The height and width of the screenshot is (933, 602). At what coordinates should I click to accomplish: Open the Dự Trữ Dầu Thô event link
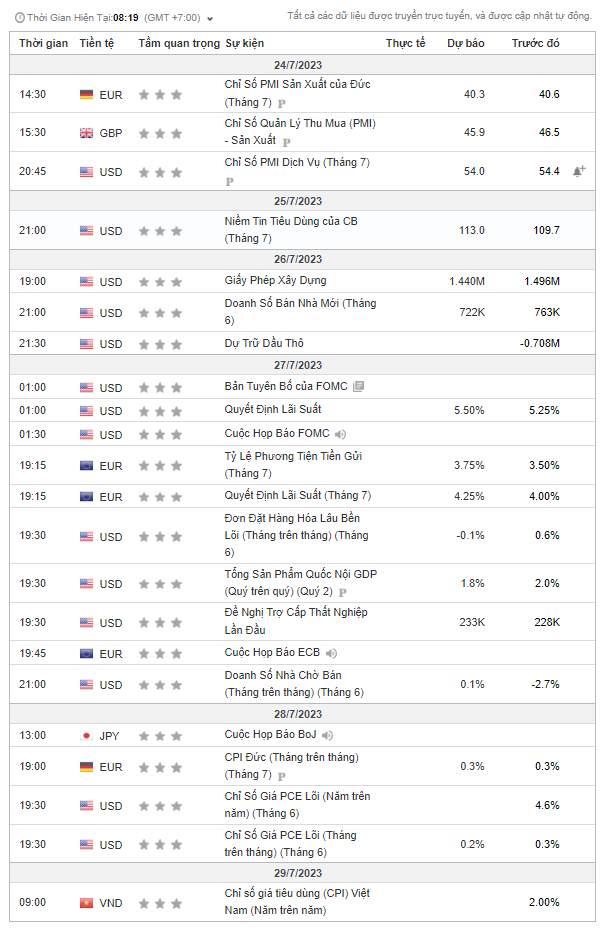264,343
